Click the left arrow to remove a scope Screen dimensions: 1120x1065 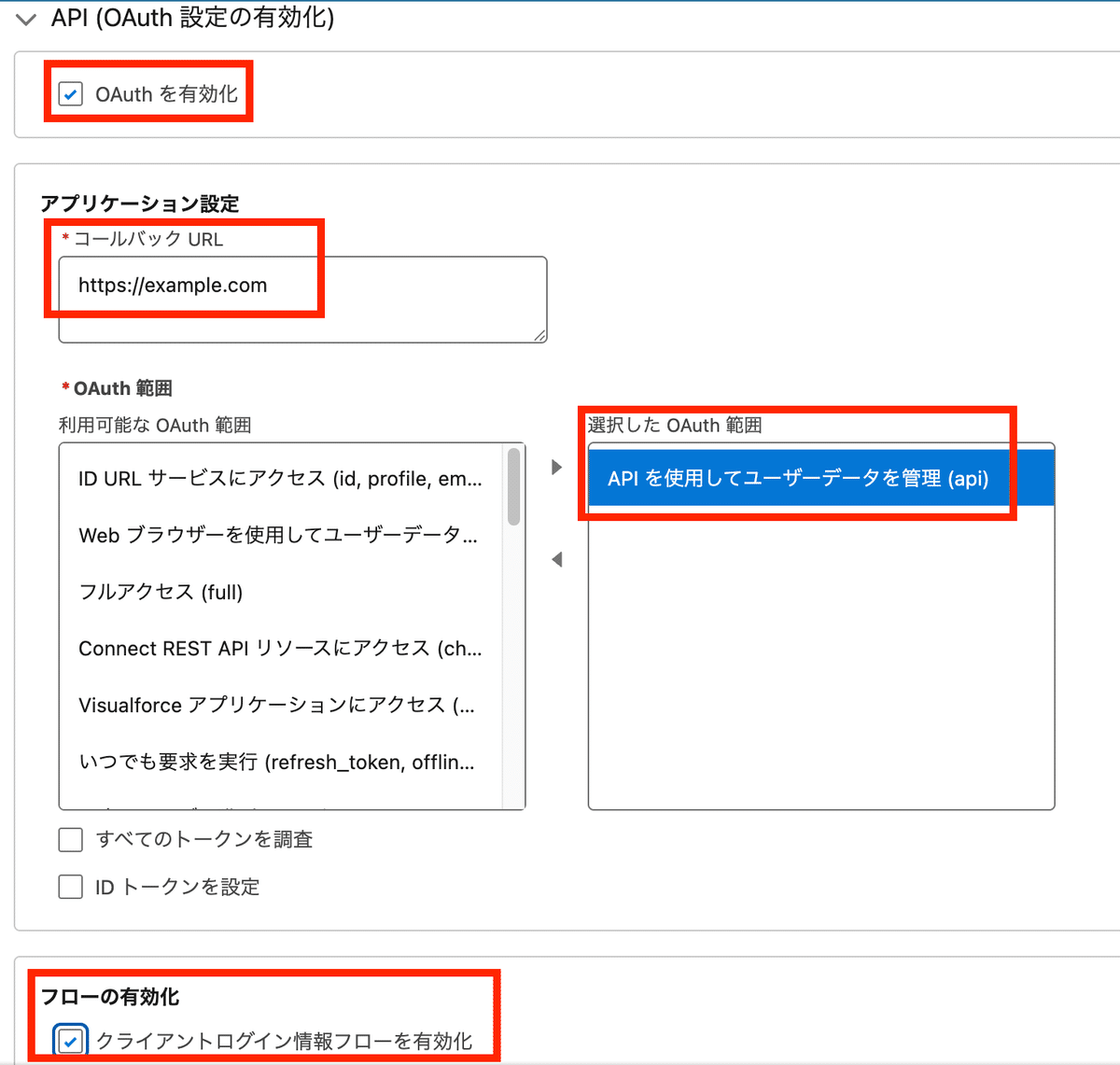556,558
